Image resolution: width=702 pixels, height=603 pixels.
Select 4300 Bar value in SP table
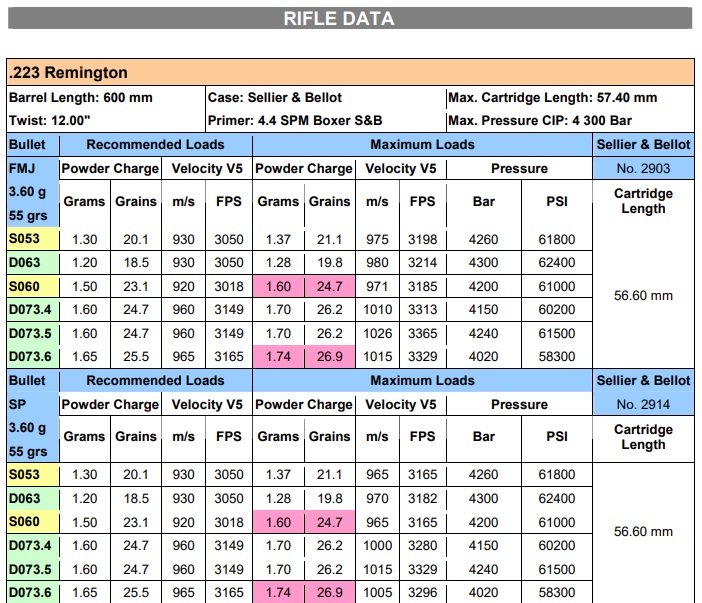coord(484,499)
